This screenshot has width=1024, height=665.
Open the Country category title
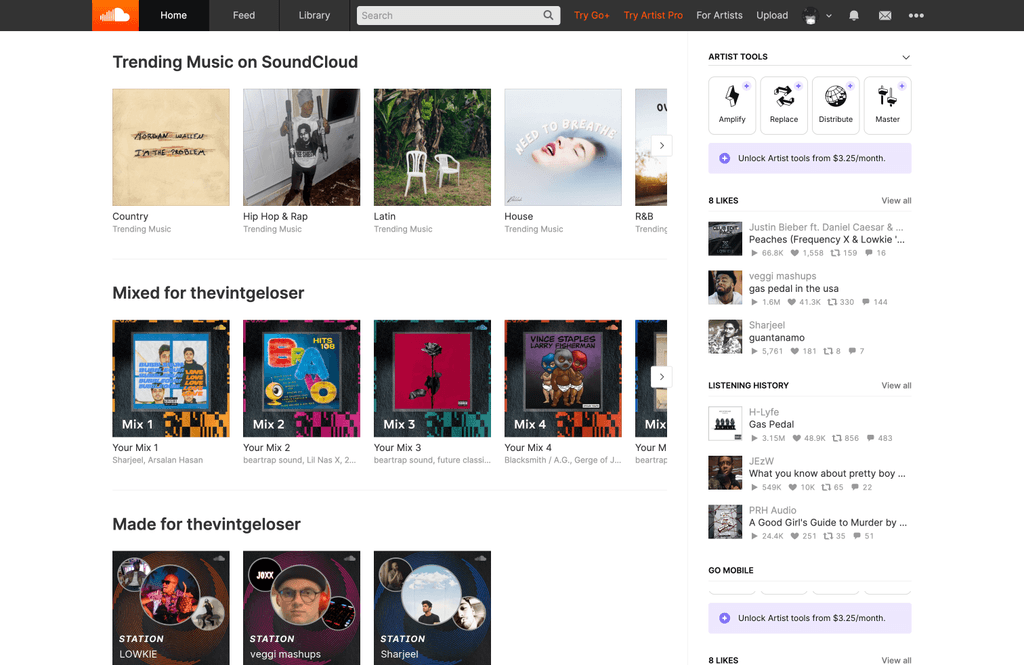[130, 216]
